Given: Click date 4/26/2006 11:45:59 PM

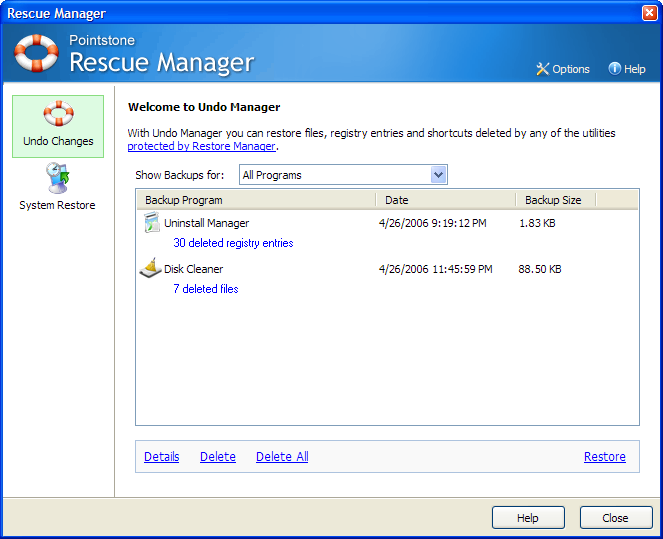Looking at the screenshot, I should [x=436, y=269].
